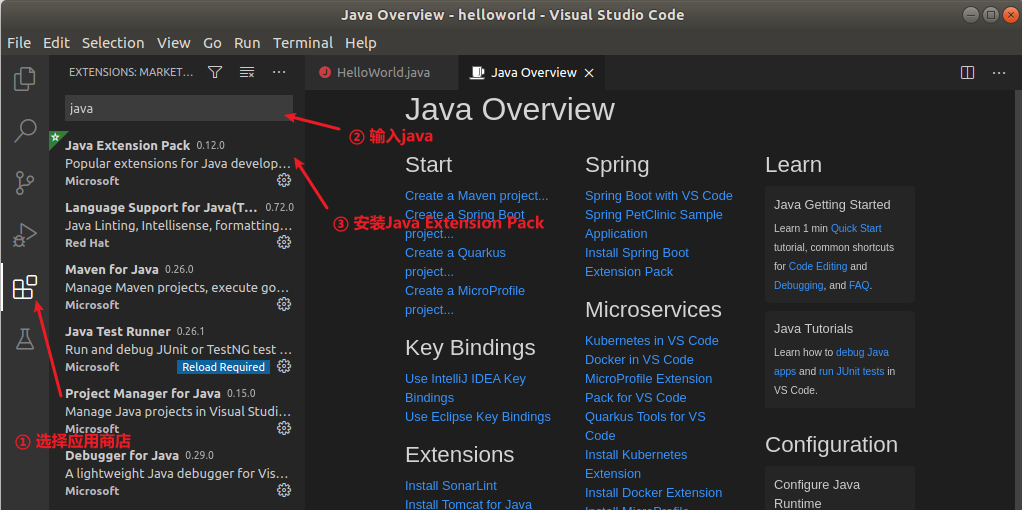Open editor more actions ellipsis
The height and width of the screenshot is (510, 1022).
tap(999, 73)
